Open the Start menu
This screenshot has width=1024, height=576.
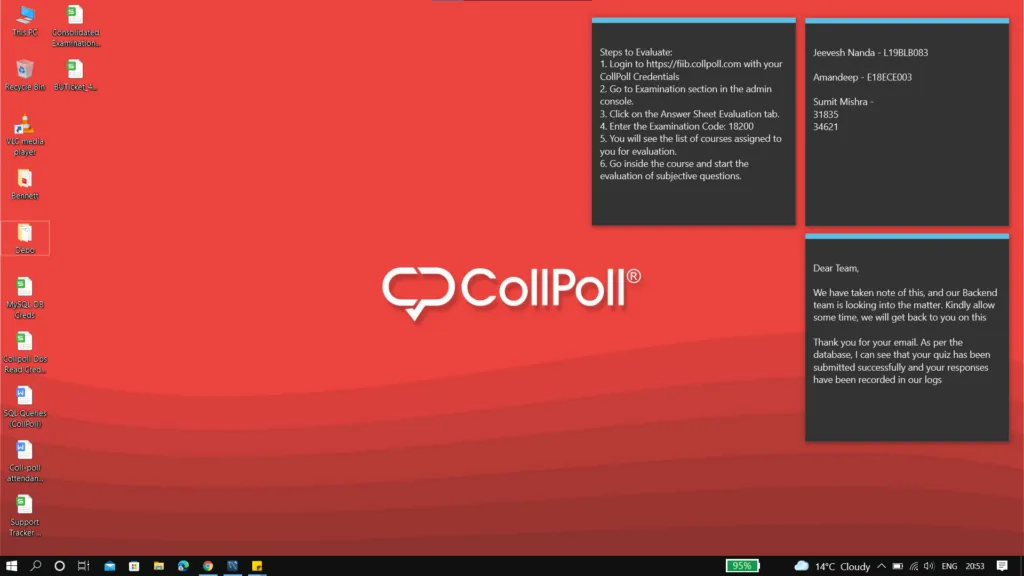click(11, 566)
